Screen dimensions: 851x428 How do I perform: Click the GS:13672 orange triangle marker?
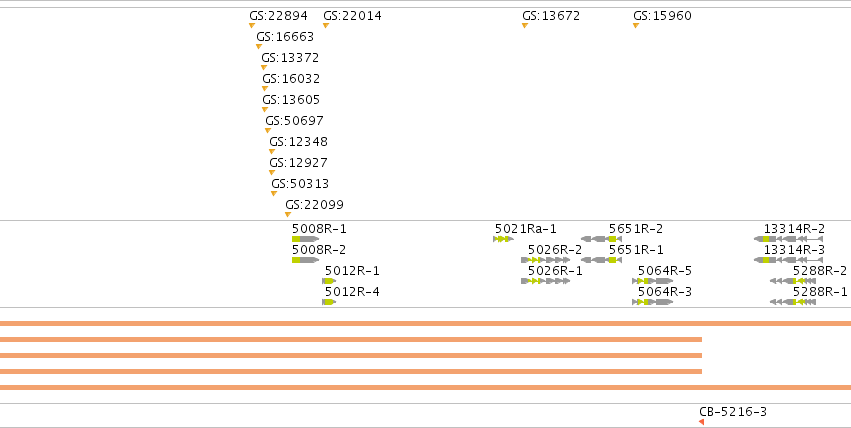(x=525, y=25)
